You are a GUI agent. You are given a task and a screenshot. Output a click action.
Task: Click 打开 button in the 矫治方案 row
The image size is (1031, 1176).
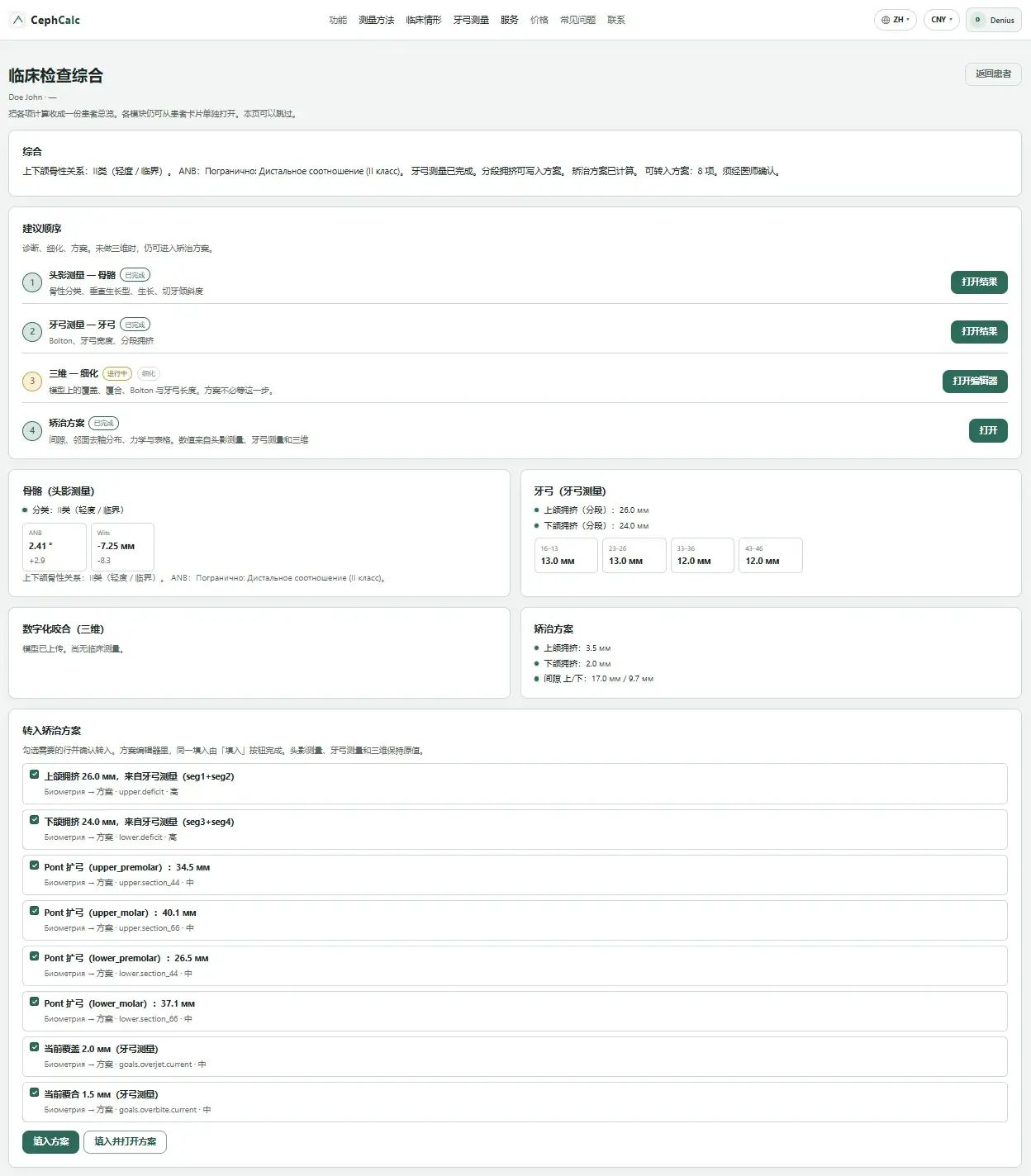coord(988,430)
